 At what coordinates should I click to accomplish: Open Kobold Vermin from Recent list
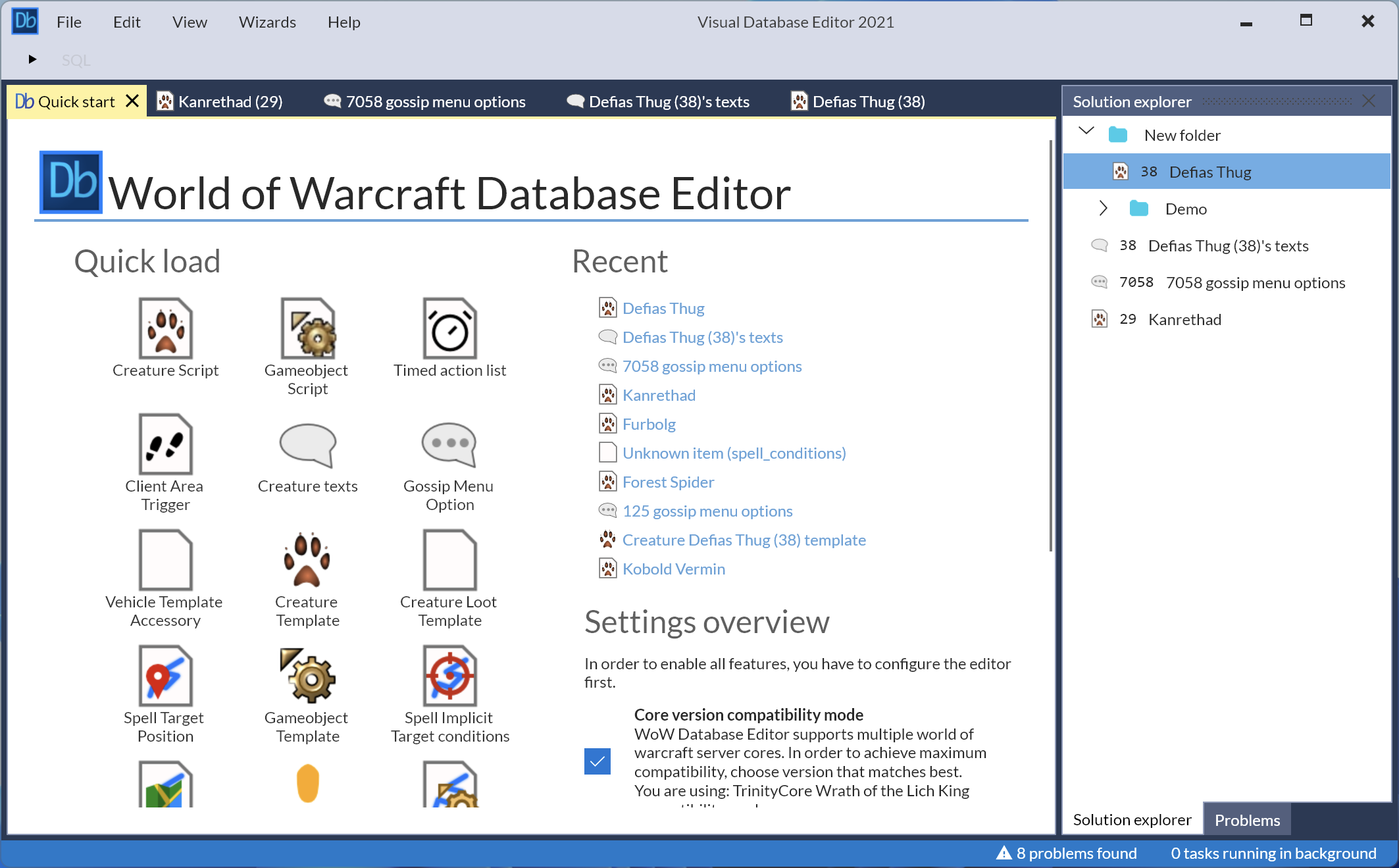(673, 568)
